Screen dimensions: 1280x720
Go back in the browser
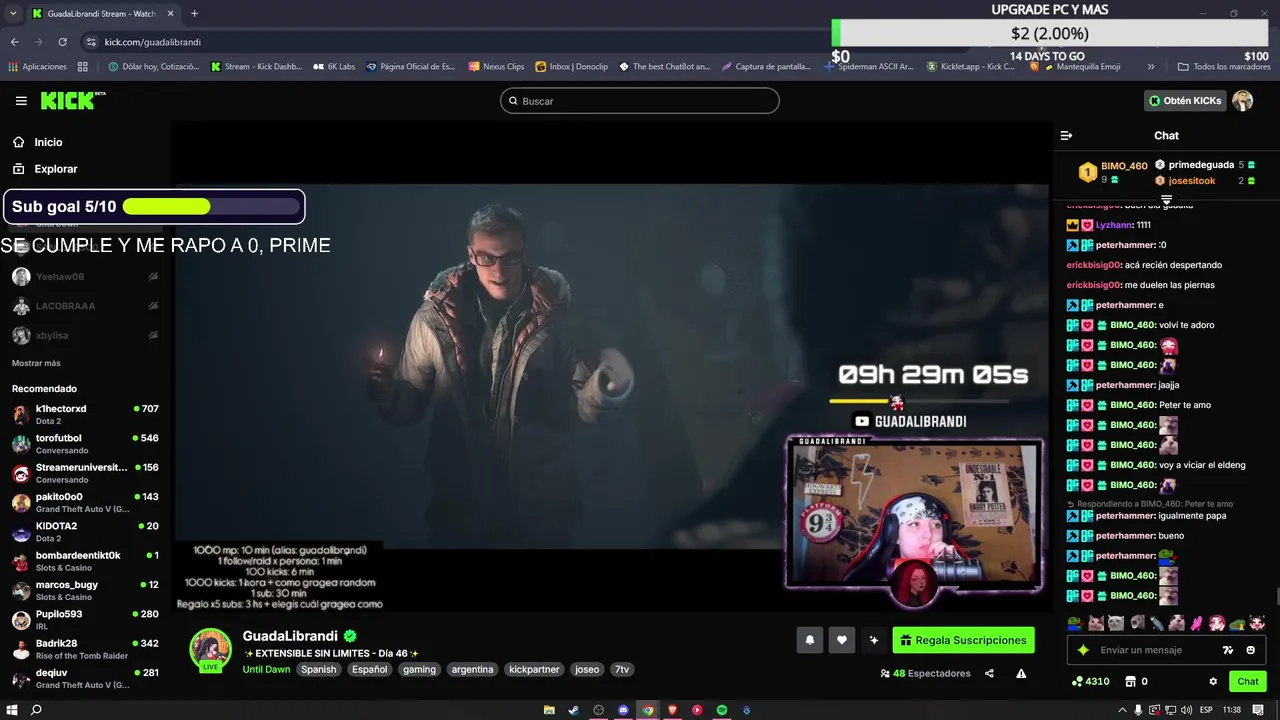(x=14, y=42)
